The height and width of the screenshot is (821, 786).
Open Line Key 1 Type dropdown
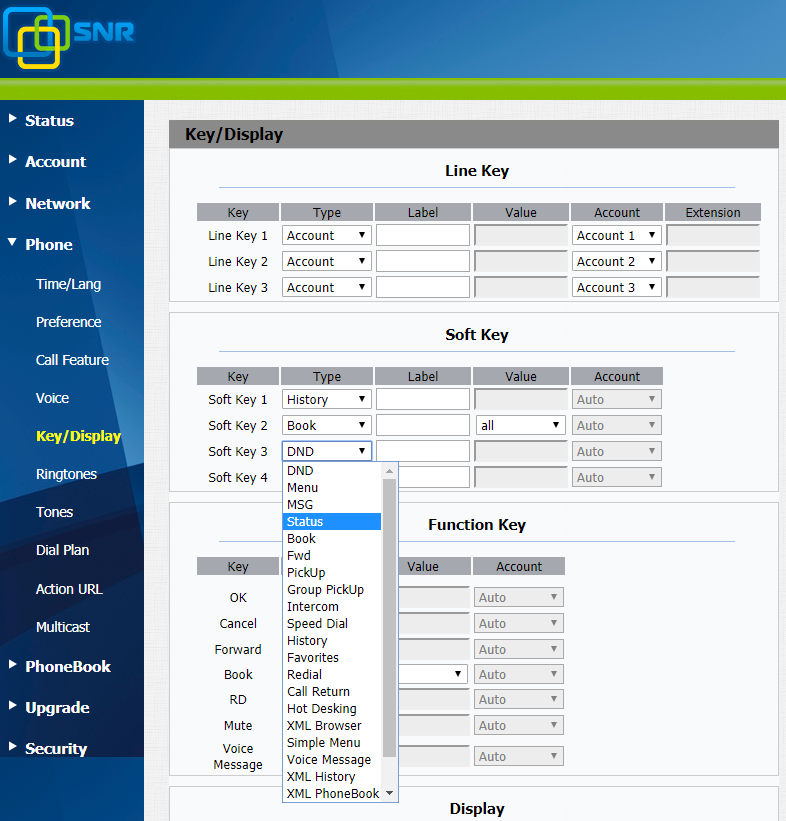(x=327, y=236)
